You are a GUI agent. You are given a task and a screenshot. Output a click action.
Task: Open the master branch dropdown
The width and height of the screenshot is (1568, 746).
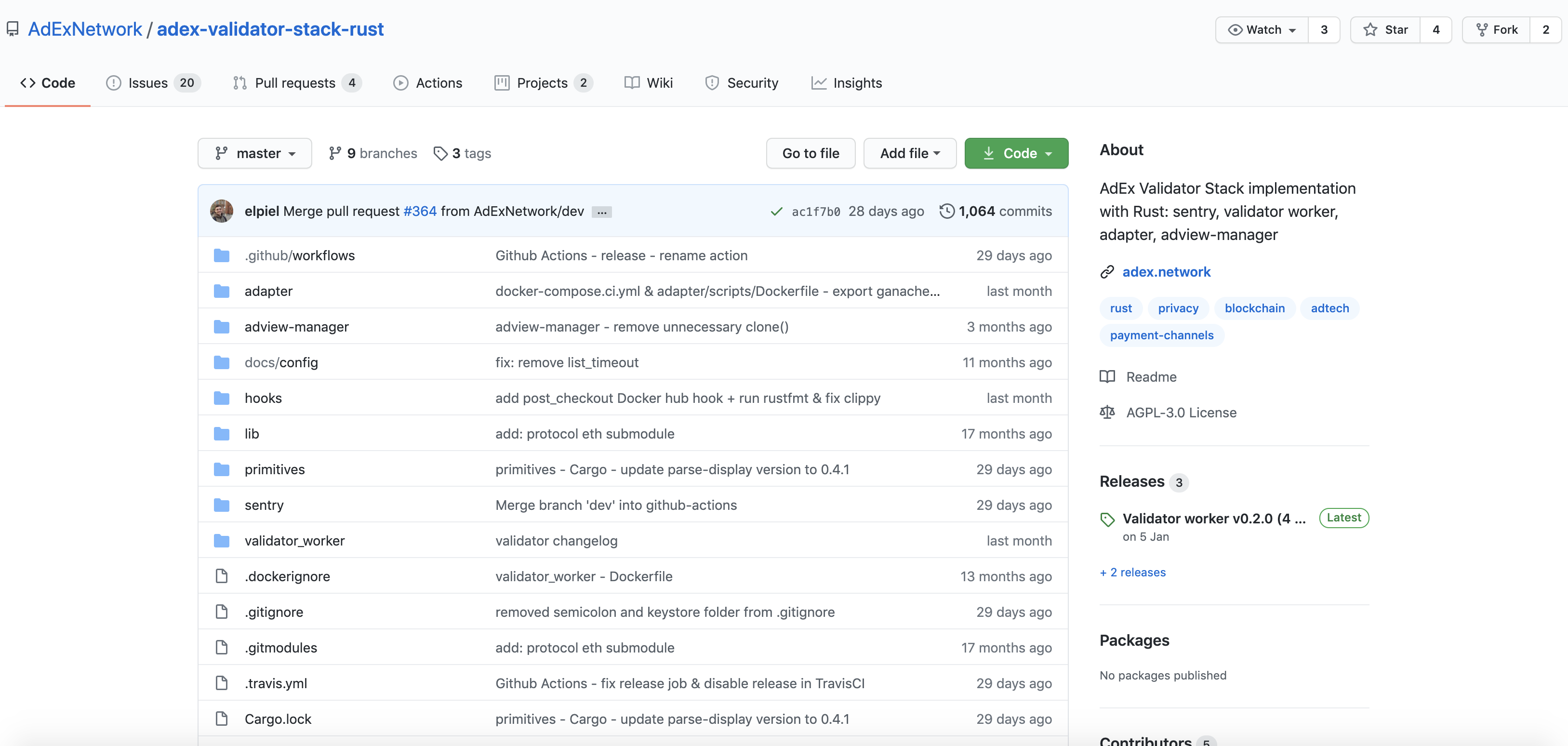coord(254,153)
